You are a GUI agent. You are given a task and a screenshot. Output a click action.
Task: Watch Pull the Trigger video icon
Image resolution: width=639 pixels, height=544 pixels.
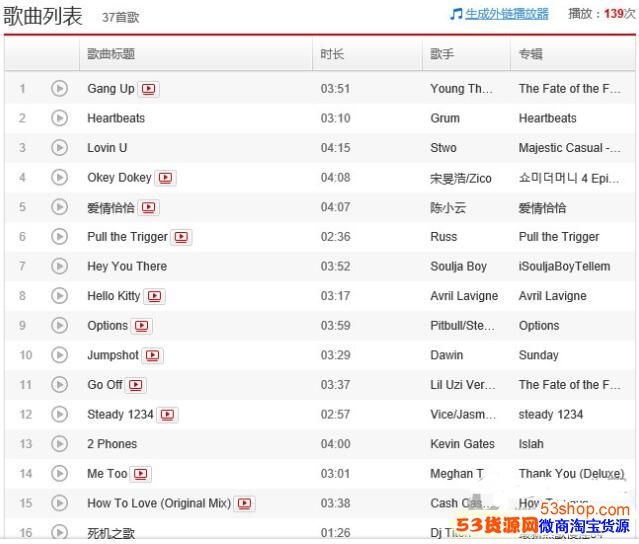tap(181, 237)
